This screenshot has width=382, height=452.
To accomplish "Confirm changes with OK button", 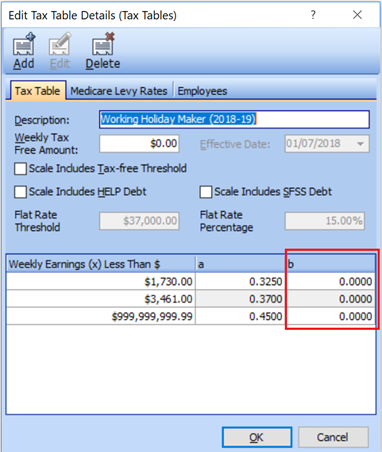I will tap(257, 437).
